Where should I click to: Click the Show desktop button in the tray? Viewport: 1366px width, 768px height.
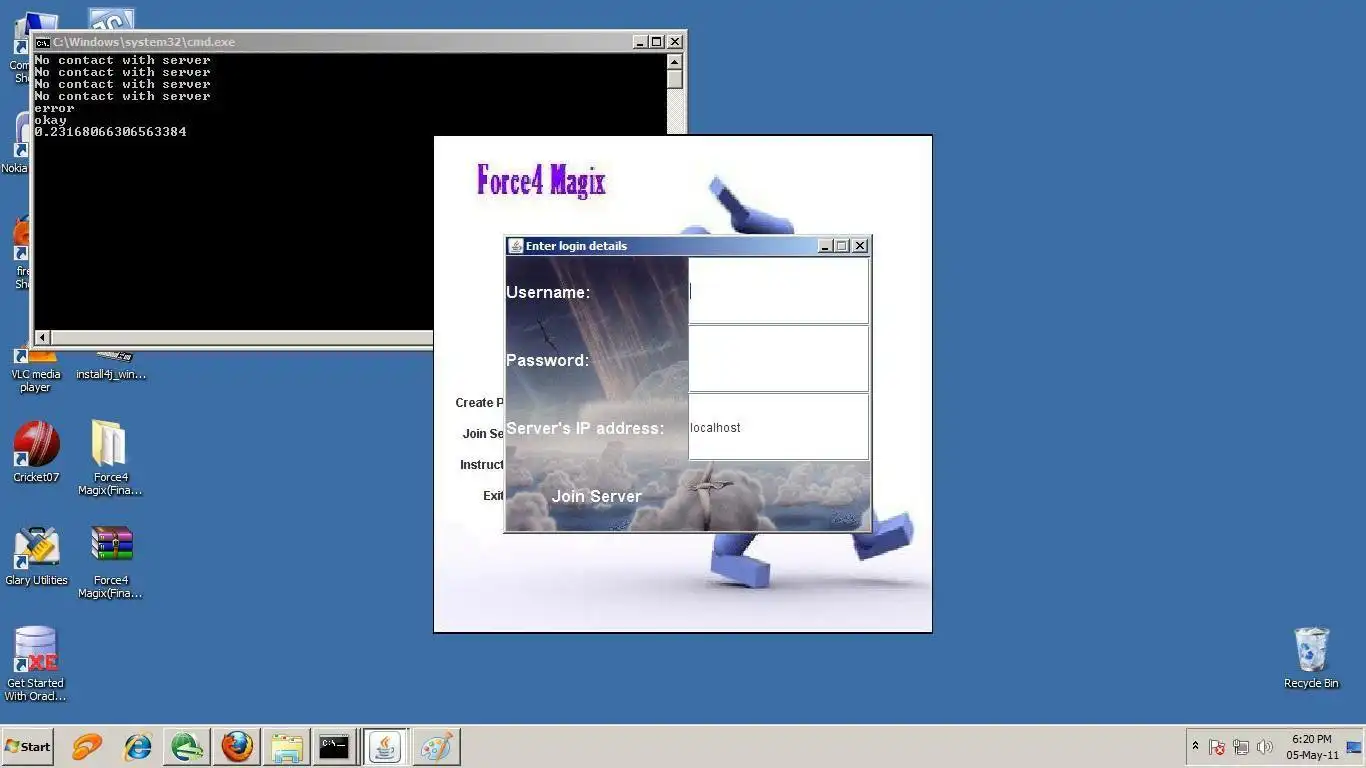1355,746
